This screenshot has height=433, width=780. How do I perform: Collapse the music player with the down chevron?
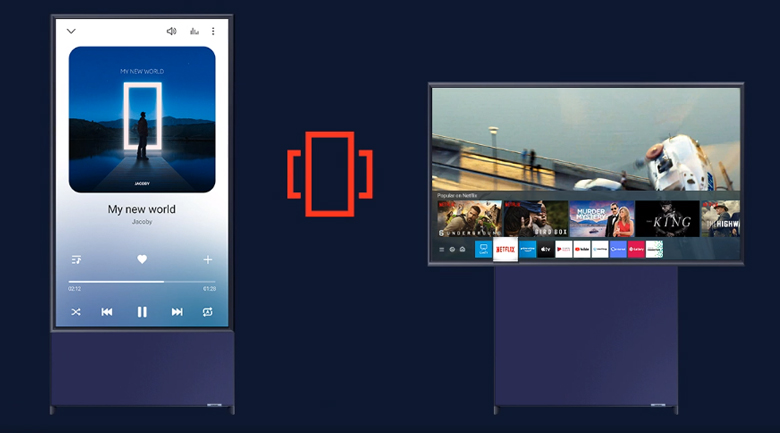pos(71,31)
